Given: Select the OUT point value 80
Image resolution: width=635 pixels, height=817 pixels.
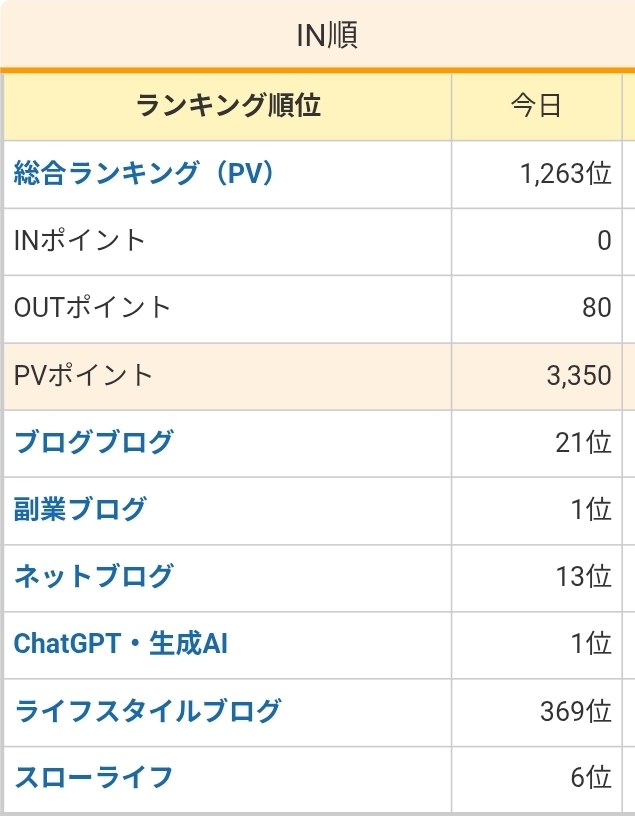Looking at the screenshot, I should [596, 307].
